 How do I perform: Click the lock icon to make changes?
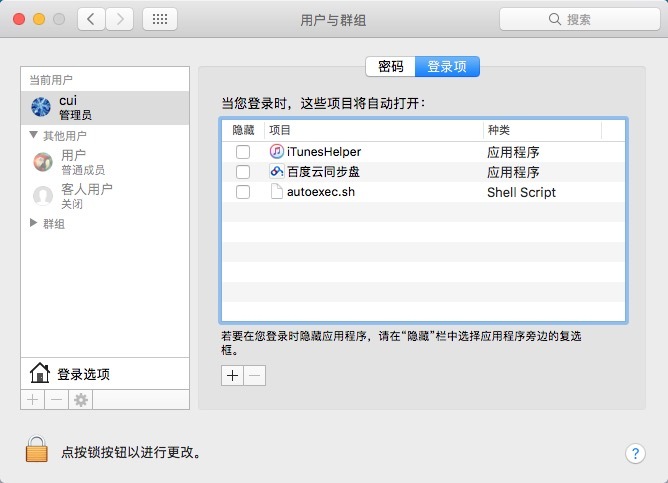click(36, 450)
